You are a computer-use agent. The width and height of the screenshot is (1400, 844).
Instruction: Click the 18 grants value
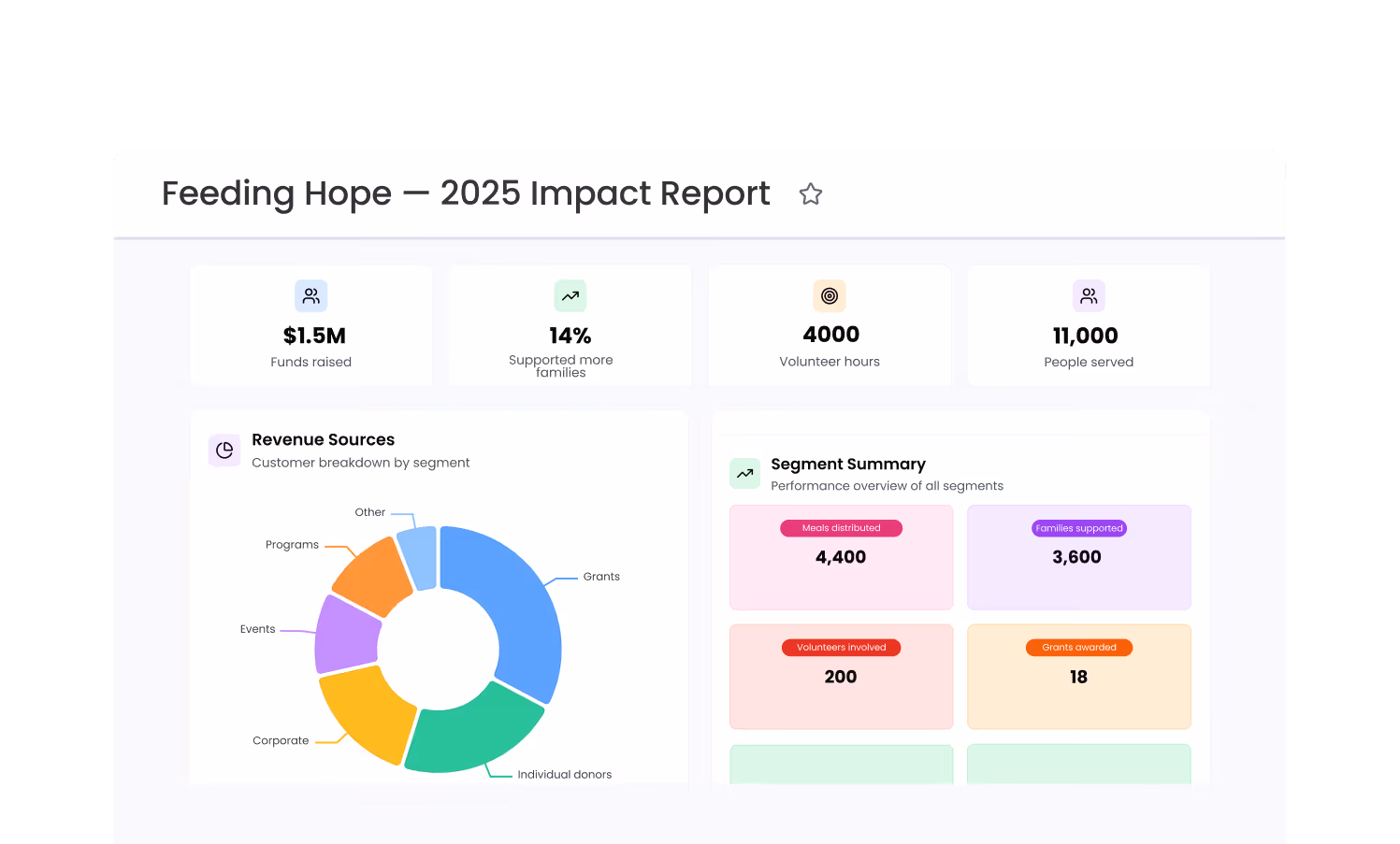(x=1078, y=677)
